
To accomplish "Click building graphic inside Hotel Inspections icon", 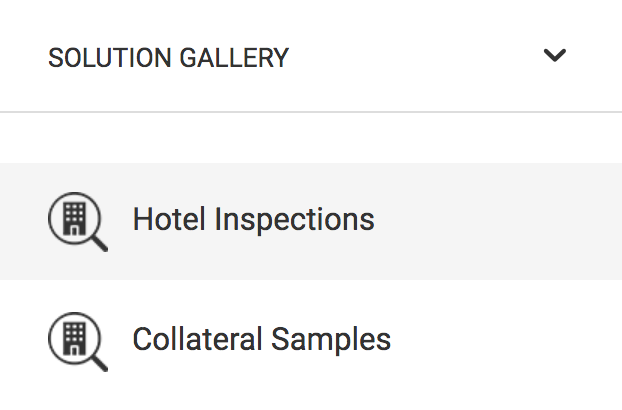I will coord(75,218).
